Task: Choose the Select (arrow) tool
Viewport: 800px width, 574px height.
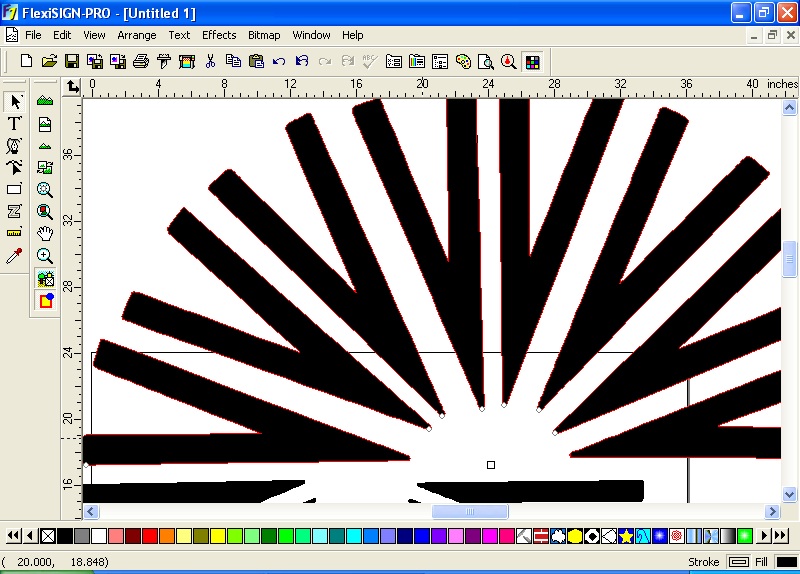Action: pos(14,101)
